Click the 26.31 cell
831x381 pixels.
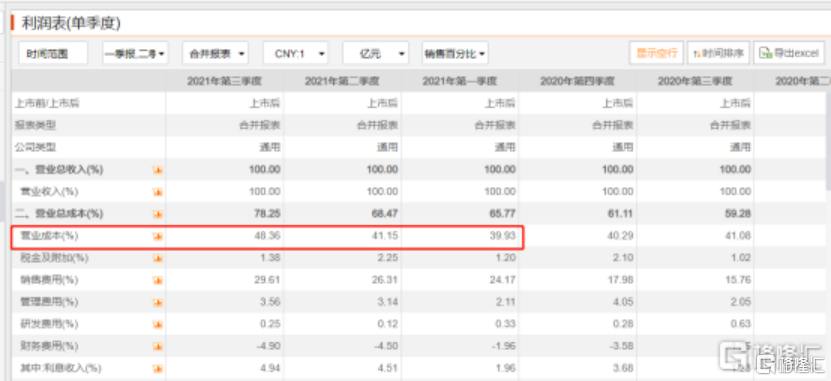[x=386, y=280]
